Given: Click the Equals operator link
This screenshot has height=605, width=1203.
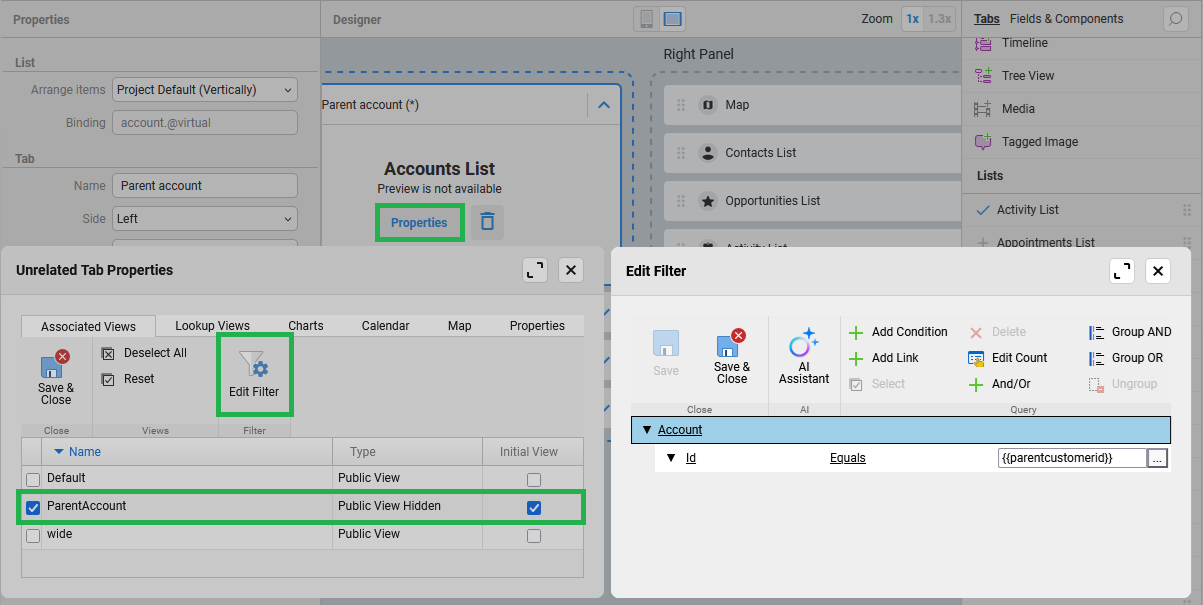Looking at the screenshot, I should [x=847, y=458].
